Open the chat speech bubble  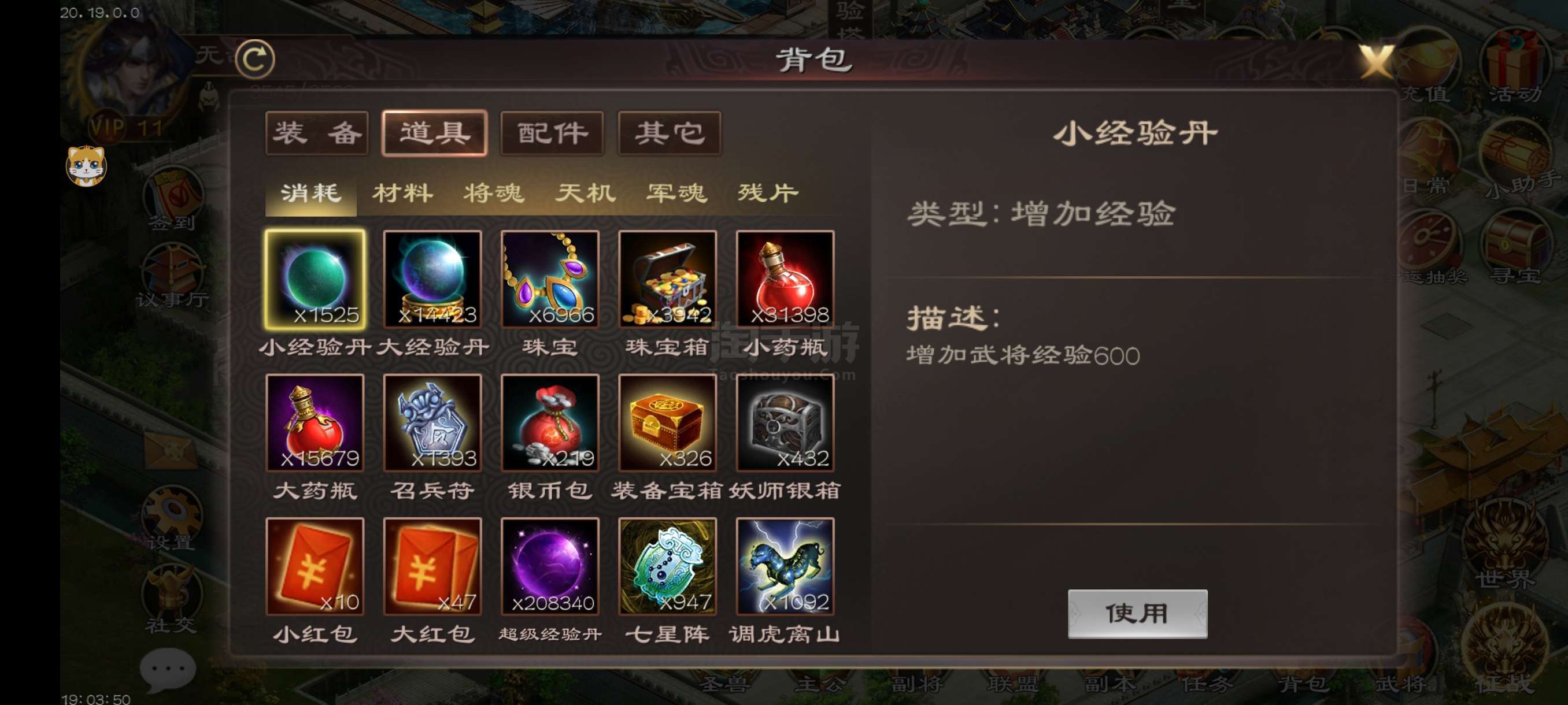(x=168, y=670)
